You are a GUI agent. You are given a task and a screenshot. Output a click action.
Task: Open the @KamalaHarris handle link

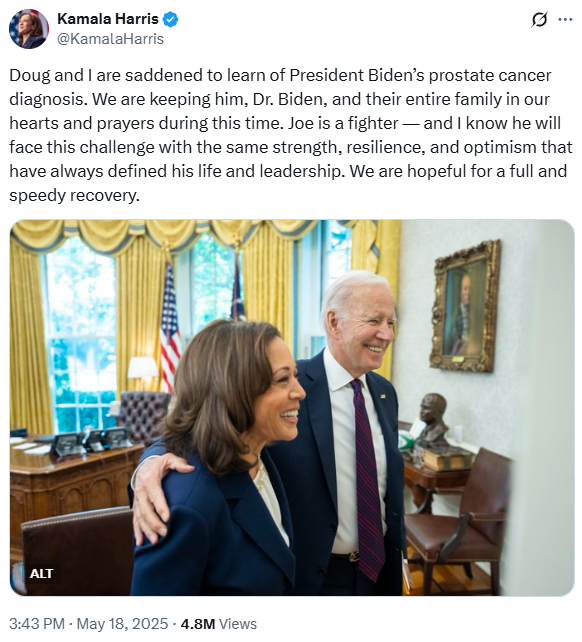[110, 39]
